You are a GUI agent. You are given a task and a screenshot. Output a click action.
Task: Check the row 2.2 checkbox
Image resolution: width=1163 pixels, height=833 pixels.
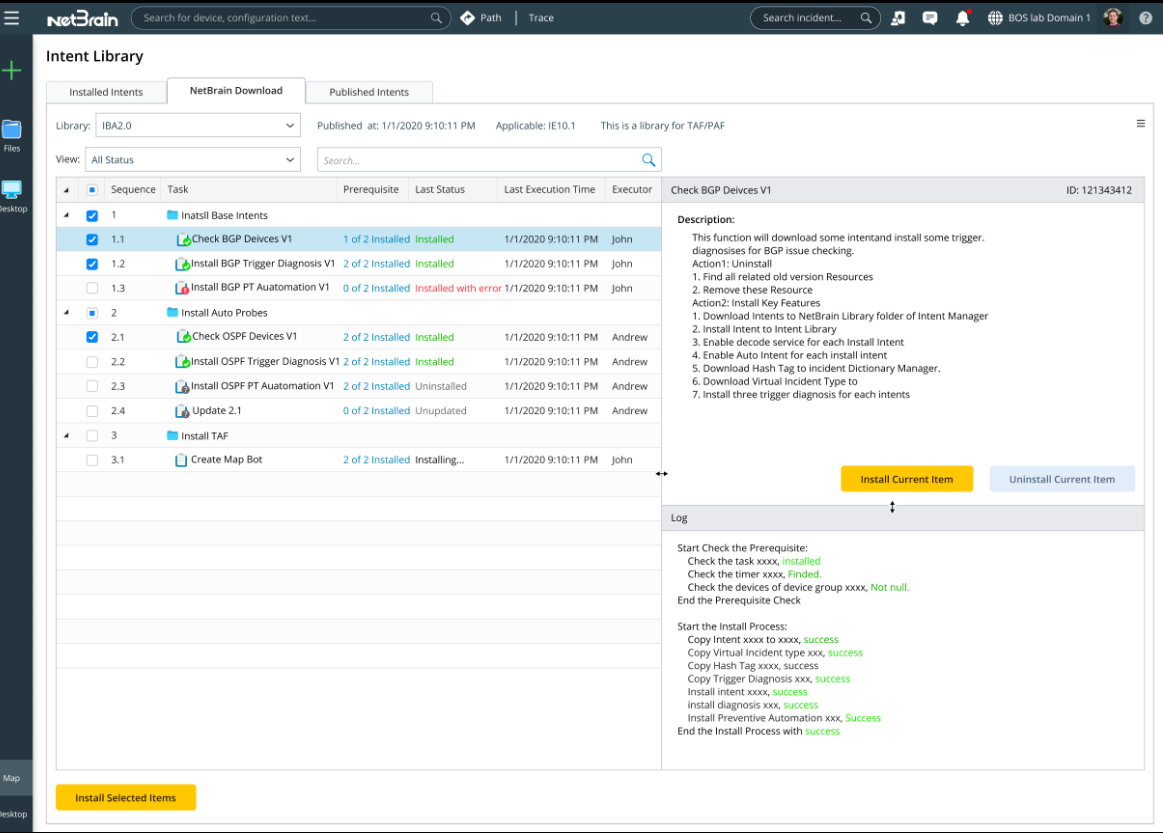pyautogui.click(x=92, y=362)
